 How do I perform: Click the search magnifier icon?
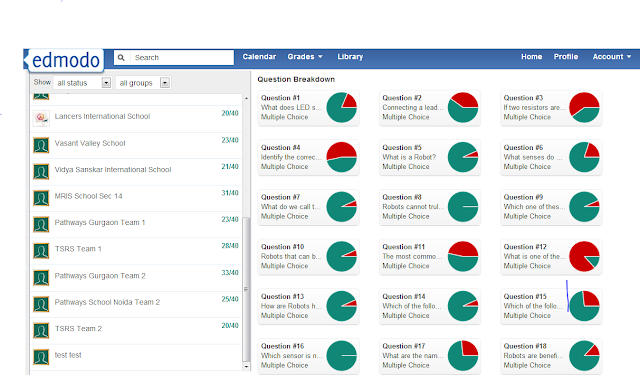pyautogui.click(x=121, y=58)
